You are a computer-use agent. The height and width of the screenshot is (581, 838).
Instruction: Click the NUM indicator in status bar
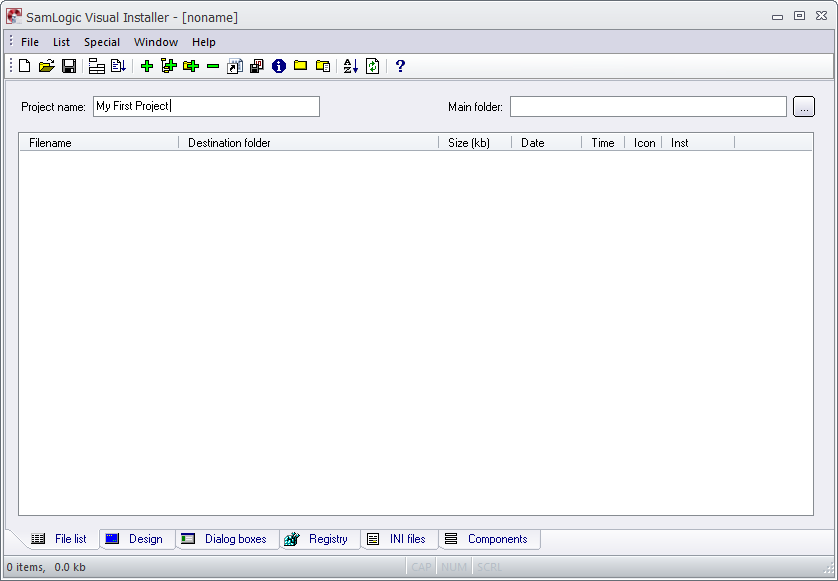click(454, 567)
